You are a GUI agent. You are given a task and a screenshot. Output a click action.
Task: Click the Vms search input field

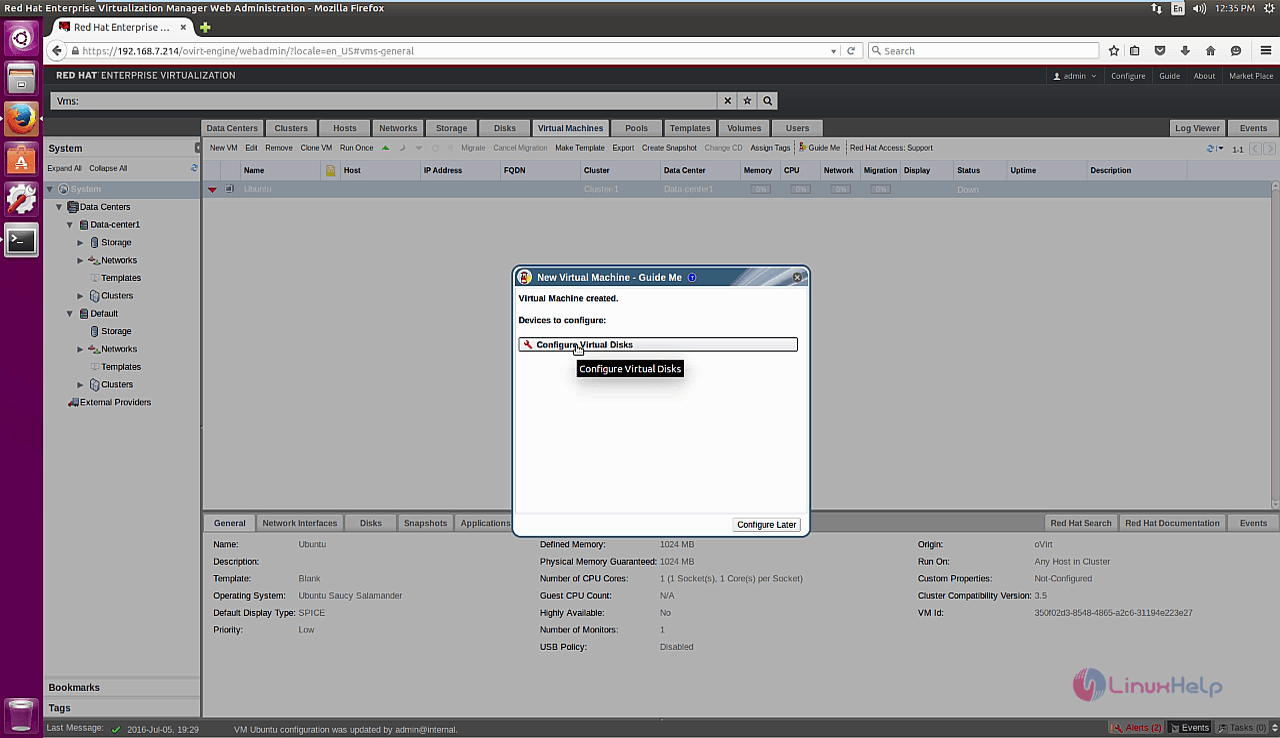click(385, 101)
